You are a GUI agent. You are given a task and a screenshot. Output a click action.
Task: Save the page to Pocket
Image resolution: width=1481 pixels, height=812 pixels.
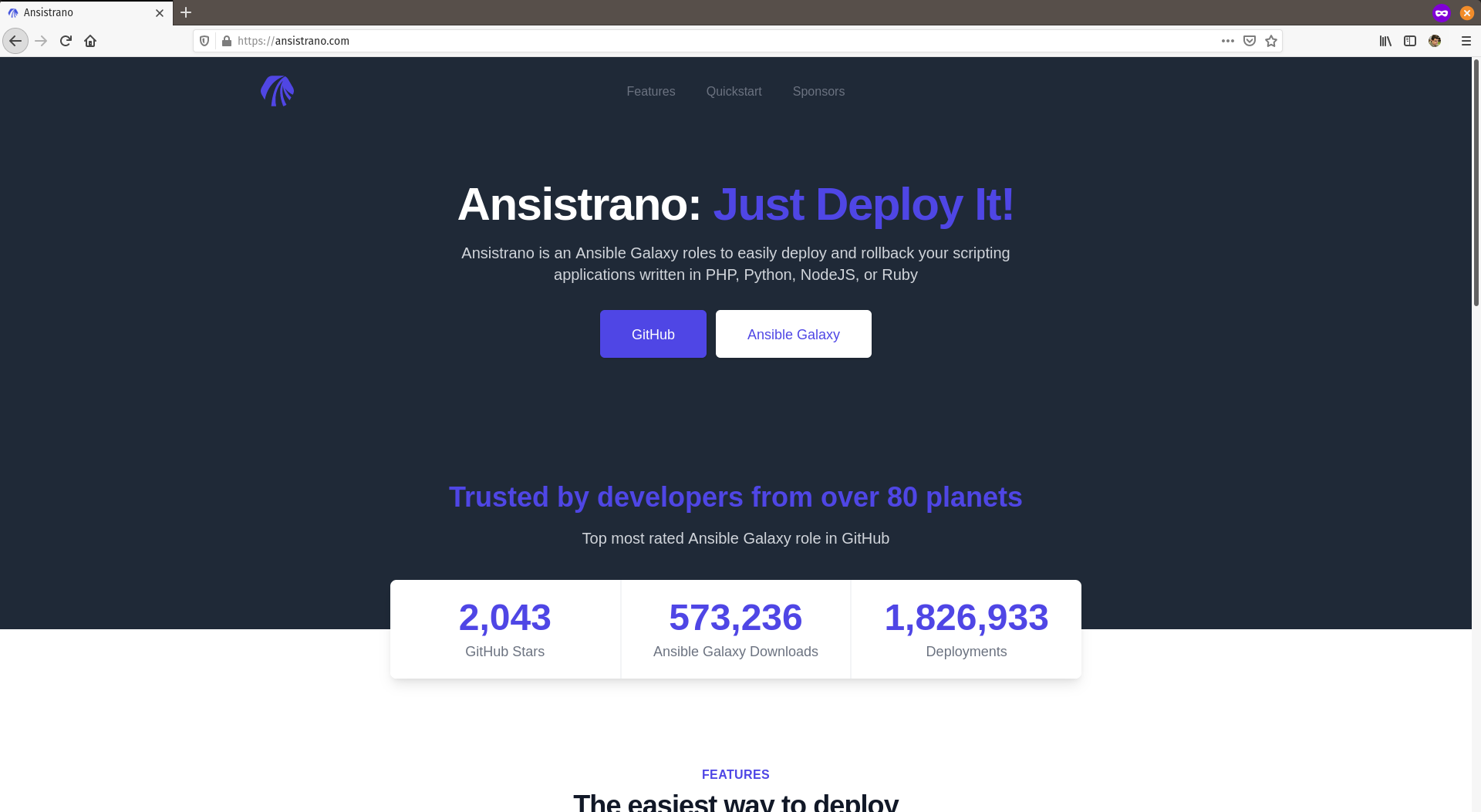pos(1250,41)
